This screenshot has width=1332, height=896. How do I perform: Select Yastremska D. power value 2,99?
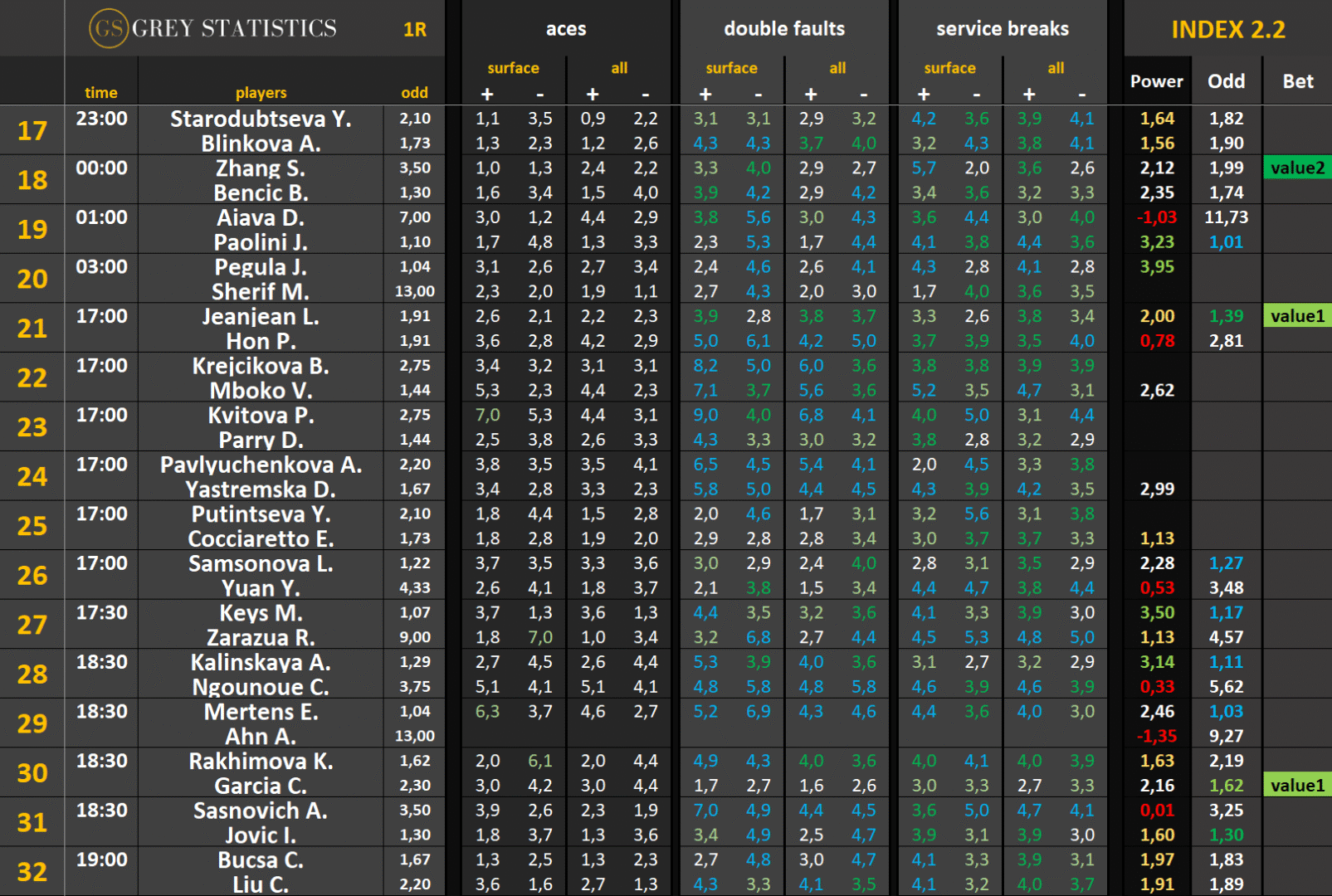[1157, 489]
